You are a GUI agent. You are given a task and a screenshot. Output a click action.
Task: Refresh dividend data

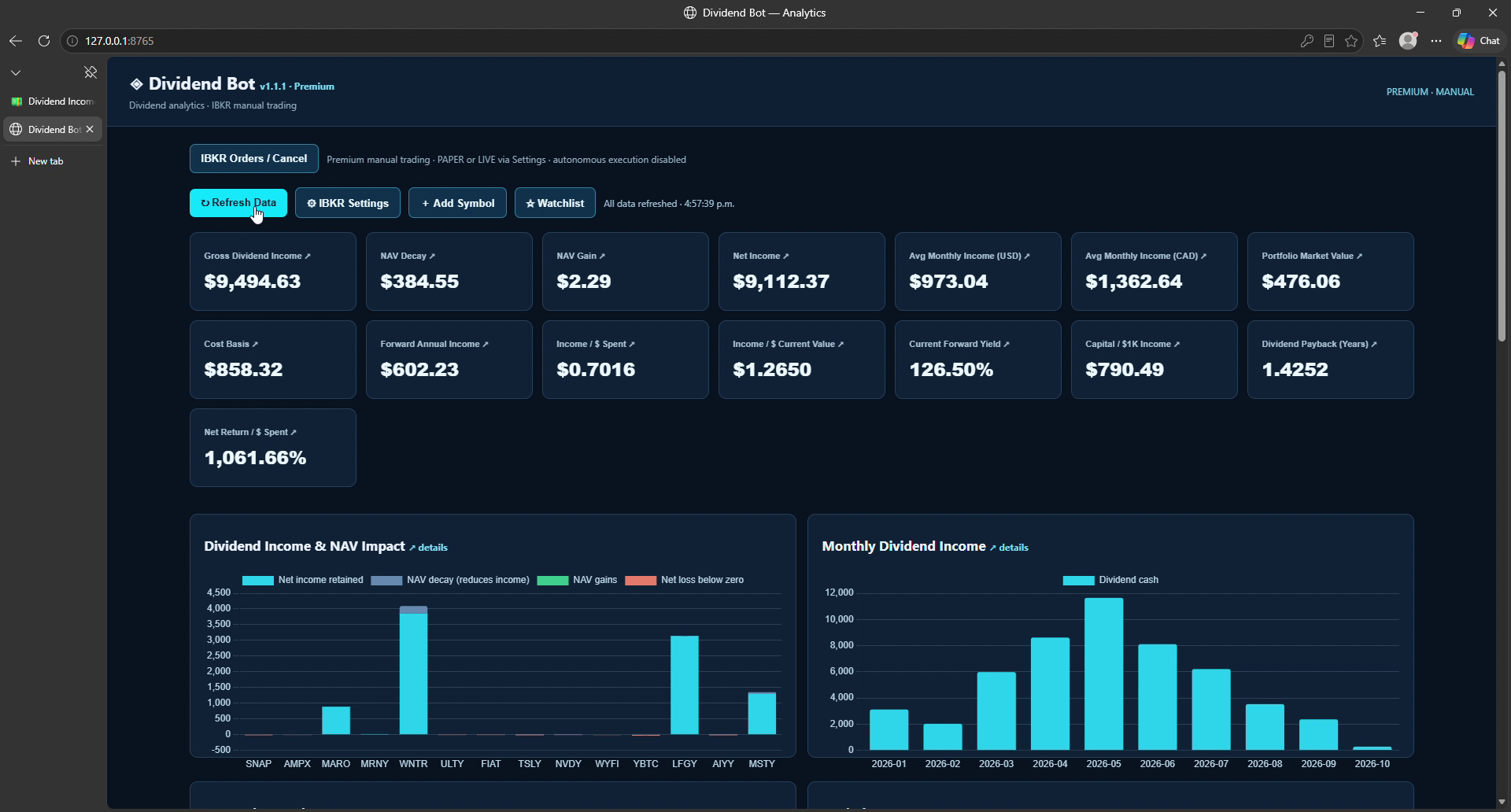click(238, 203)
